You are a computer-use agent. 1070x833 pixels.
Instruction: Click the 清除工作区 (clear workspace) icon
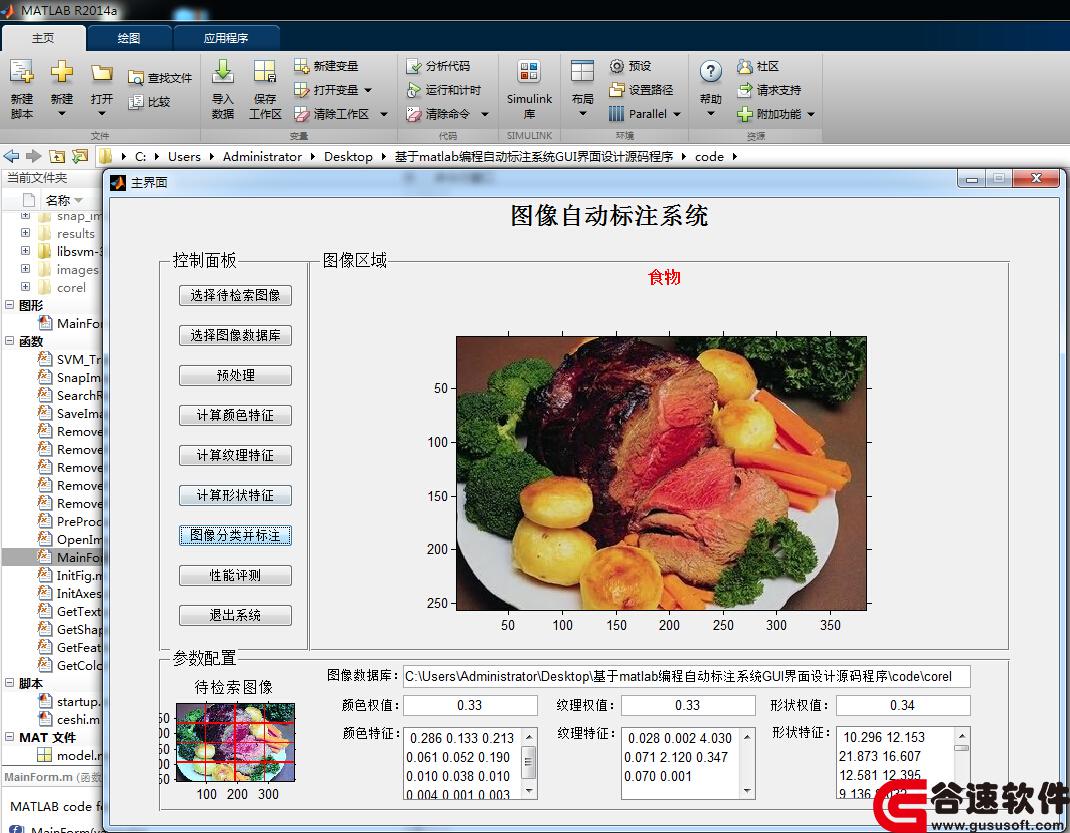coord(301,113)
